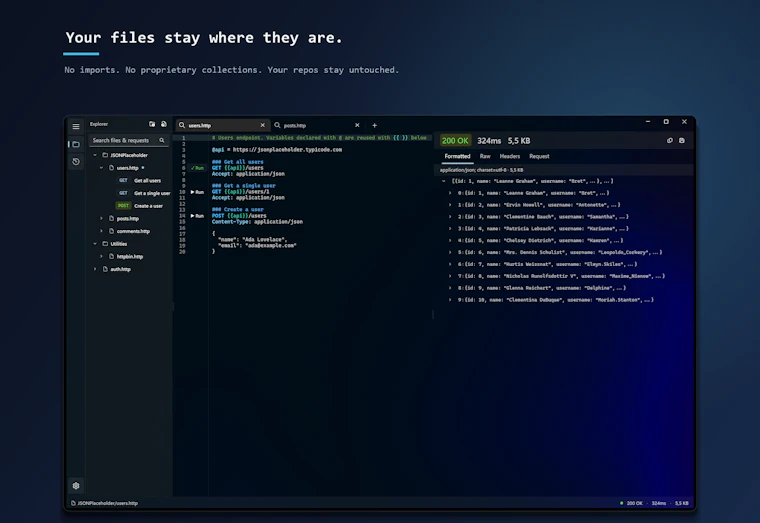Click the magnifier icon on users.http tab
760x523 pixels.
182,125
